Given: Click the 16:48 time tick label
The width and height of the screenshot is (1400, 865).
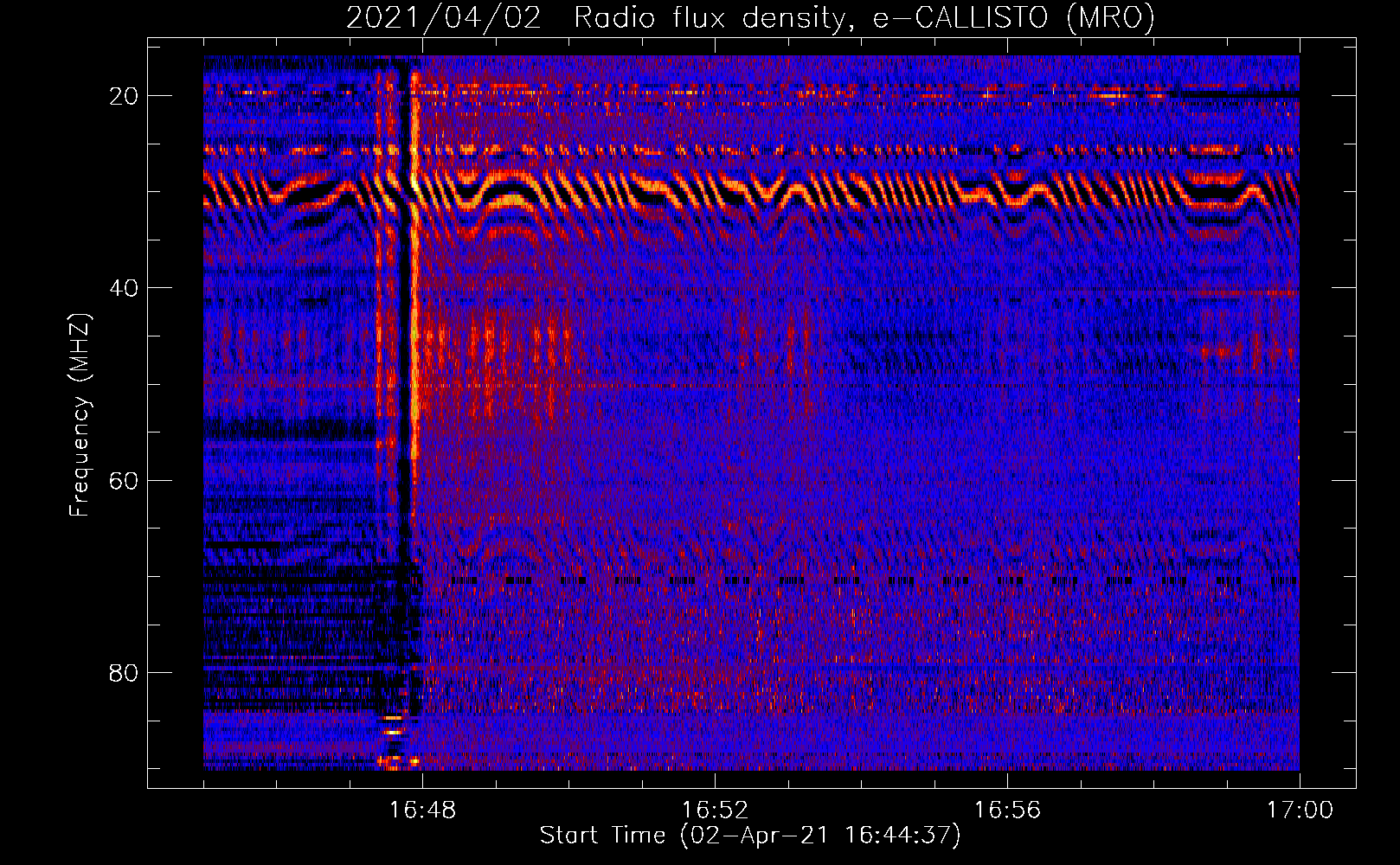Looking at the screenshot, I should (422, 811).
